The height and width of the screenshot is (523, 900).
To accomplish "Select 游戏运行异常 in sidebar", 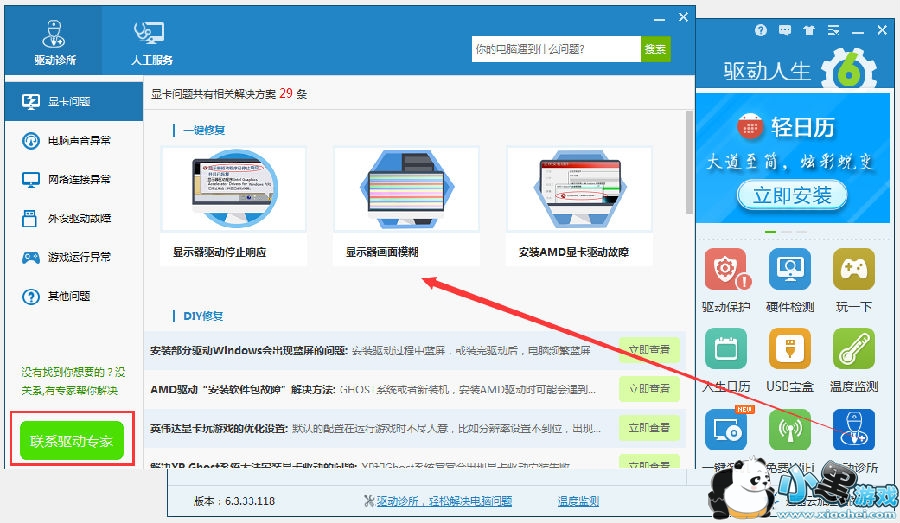I will 73,257.
